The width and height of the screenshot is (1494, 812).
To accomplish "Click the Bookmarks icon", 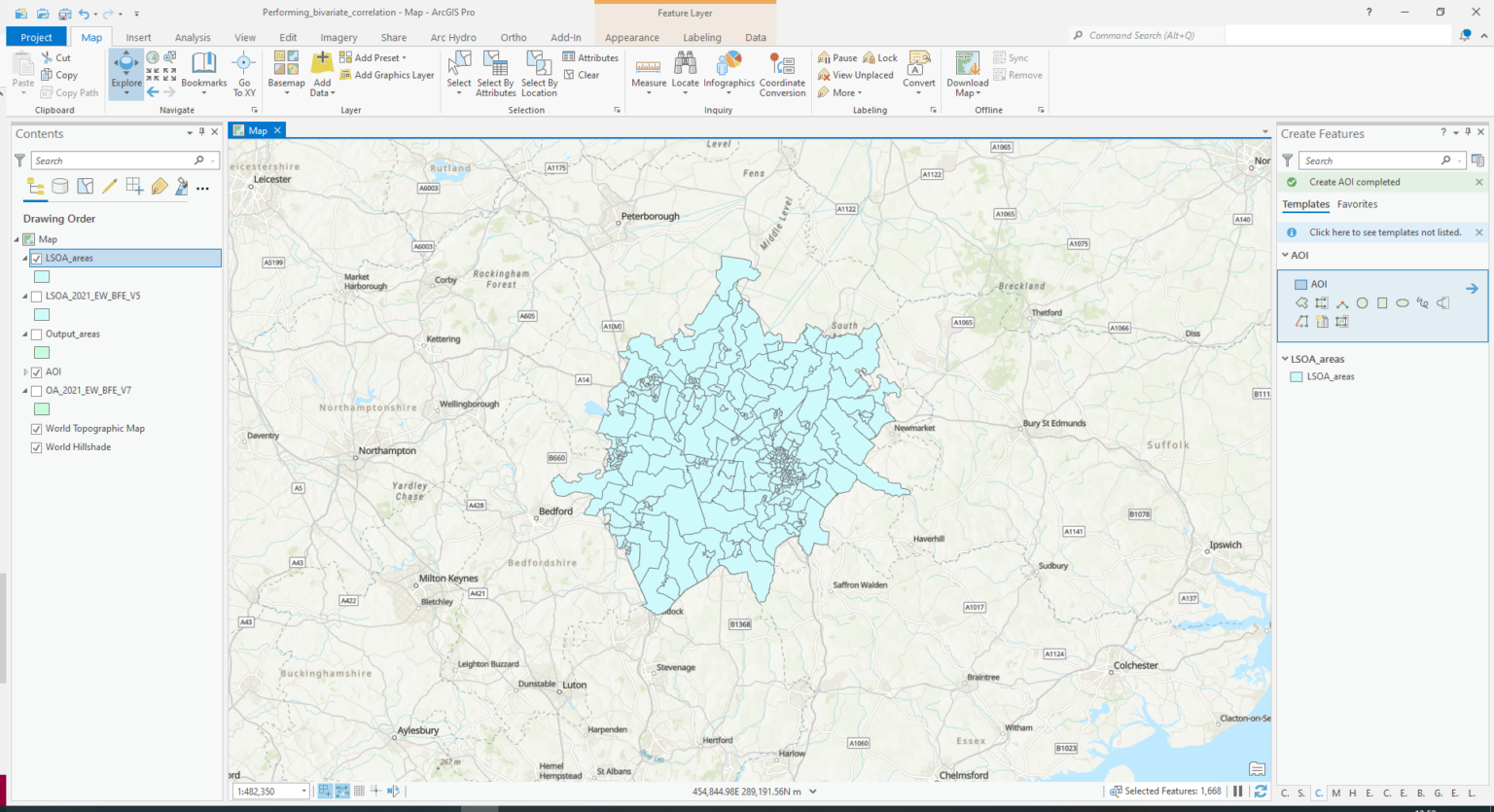I will [x=203, y=62].
